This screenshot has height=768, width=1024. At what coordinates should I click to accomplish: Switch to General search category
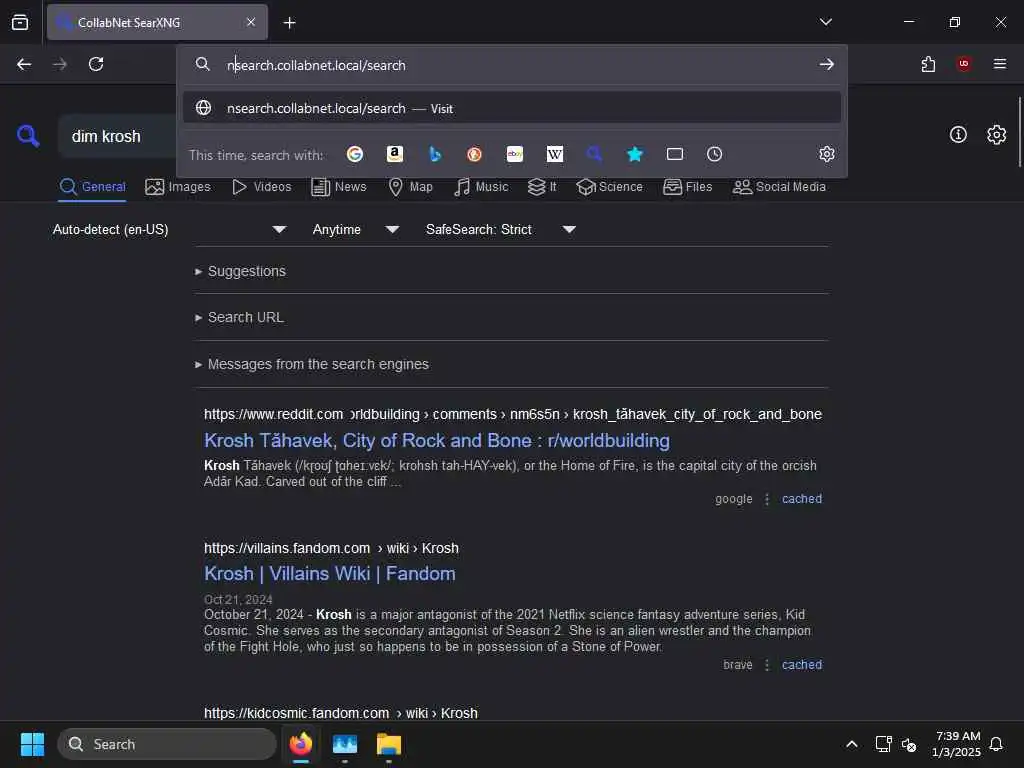pos(92,187)
